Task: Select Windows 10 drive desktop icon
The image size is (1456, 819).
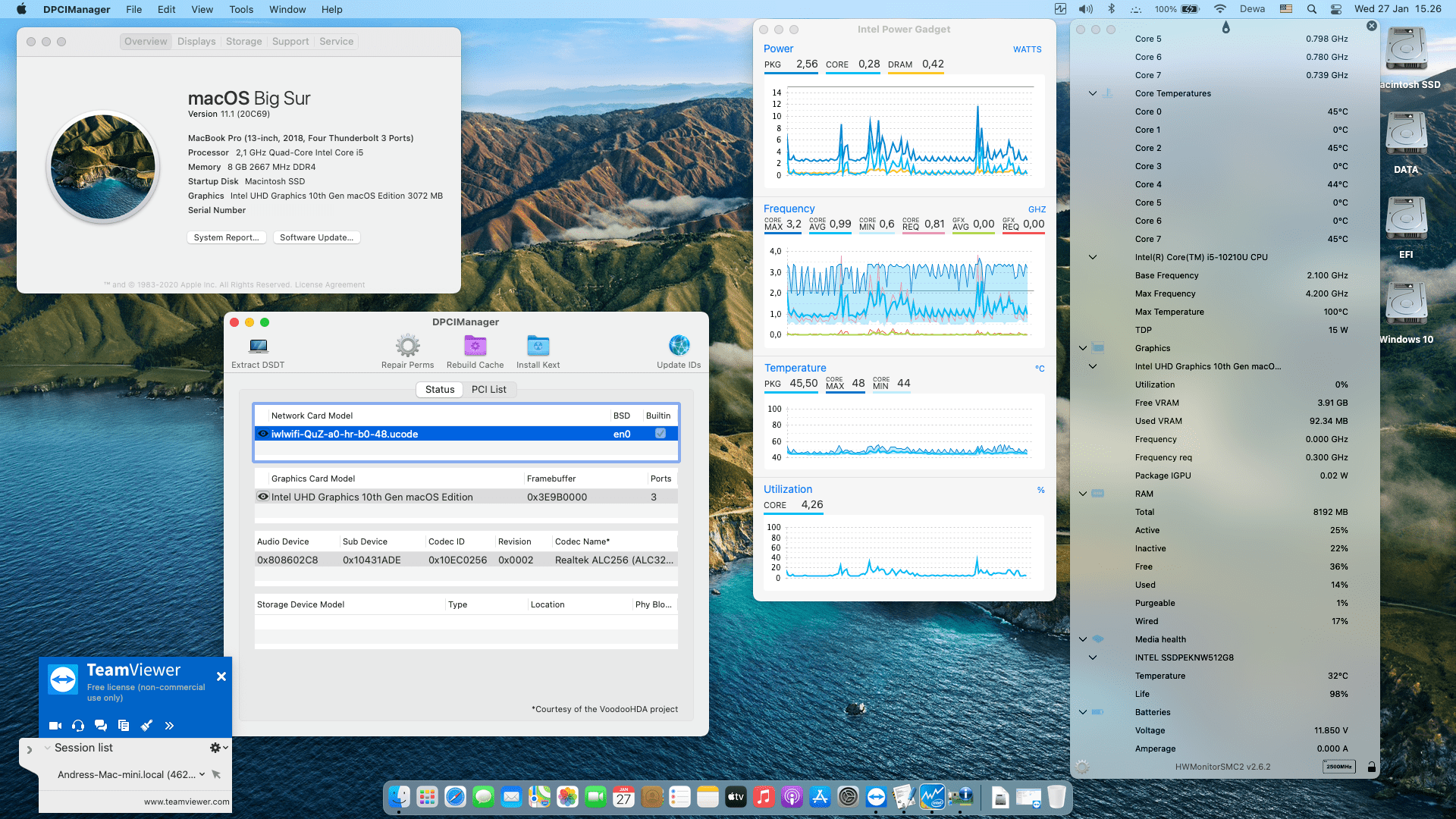Action: point(1406,305)
